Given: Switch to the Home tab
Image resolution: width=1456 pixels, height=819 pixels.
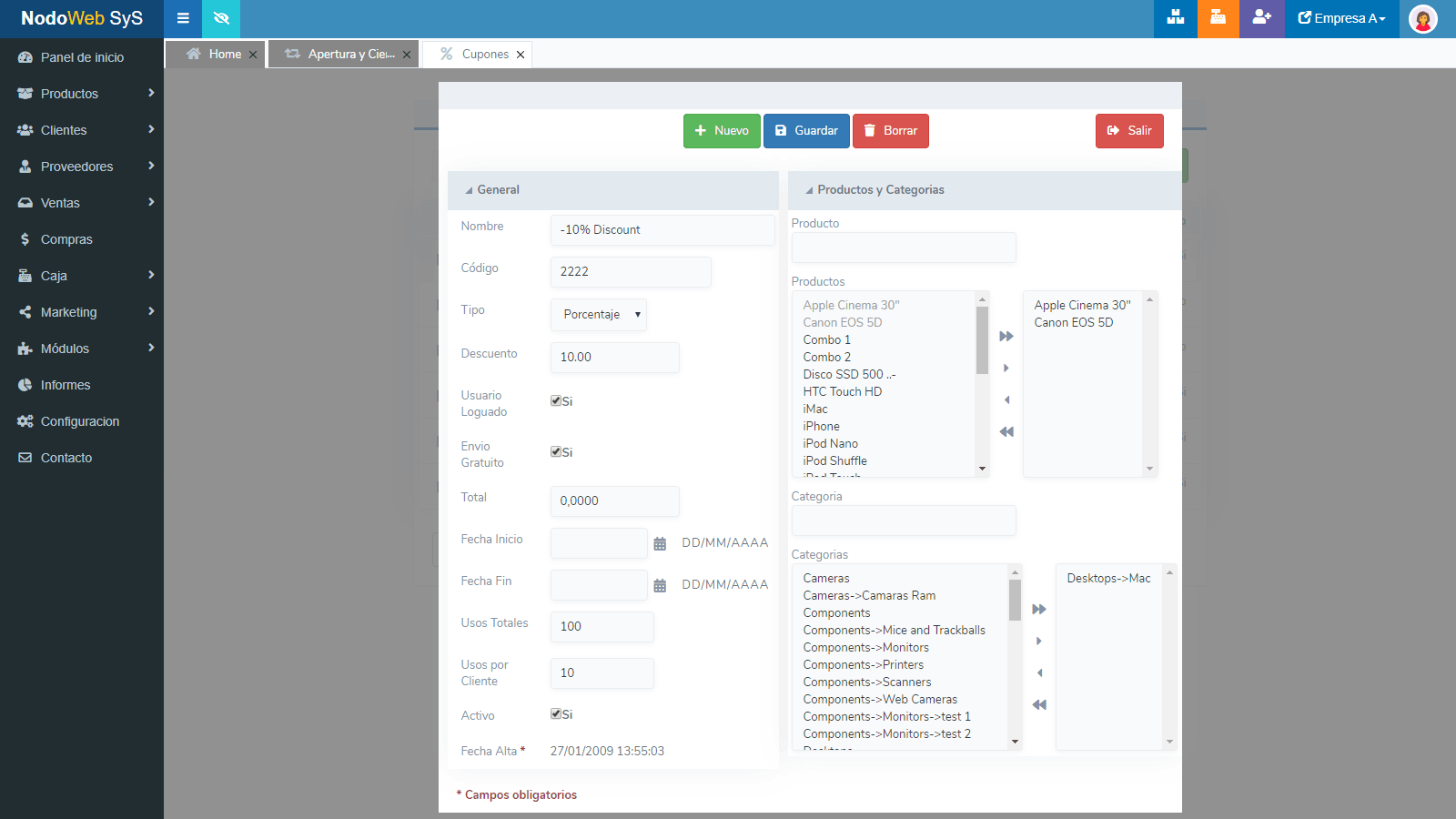Looking at the screenshot, I should (216, 55).
